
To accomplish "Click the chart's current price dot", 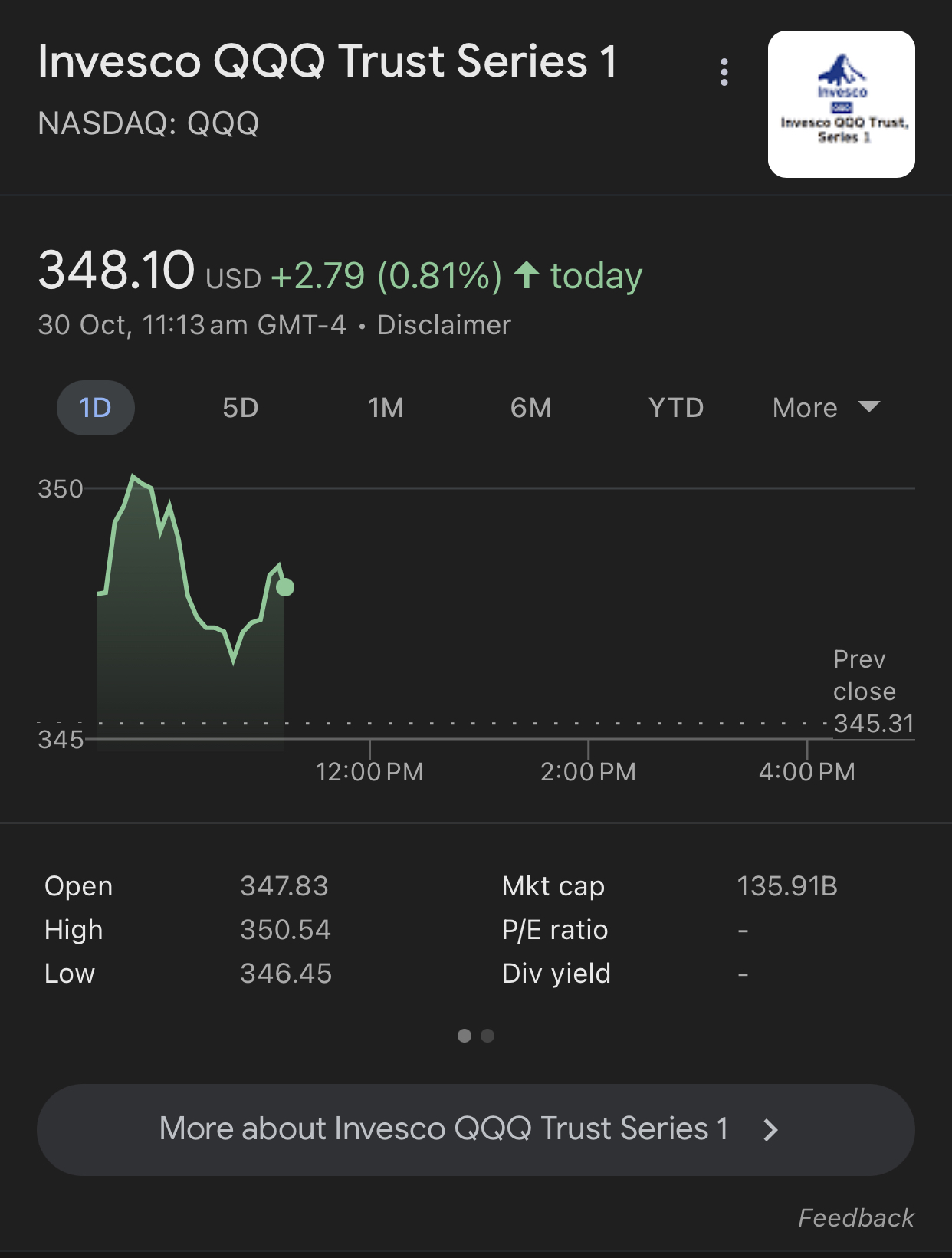I will pos(285,587).
